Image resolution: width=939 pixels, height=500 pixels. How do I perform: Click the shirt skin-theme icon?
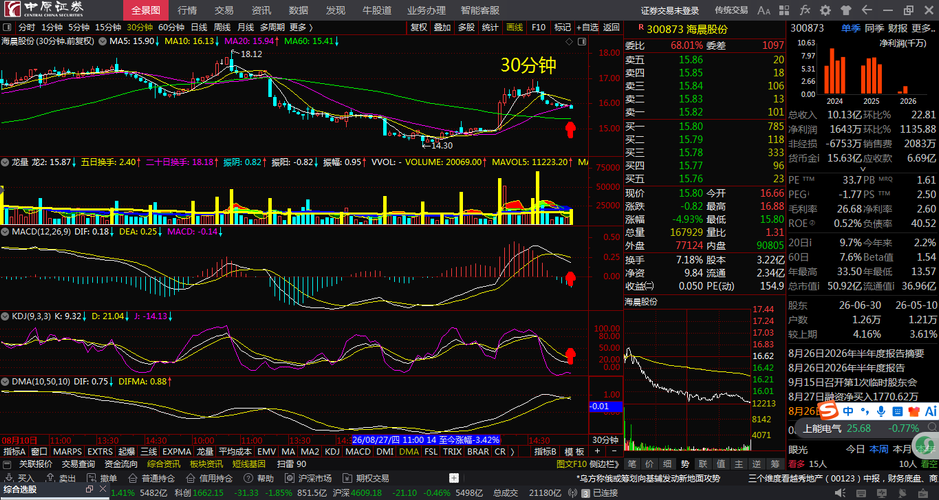846,10
